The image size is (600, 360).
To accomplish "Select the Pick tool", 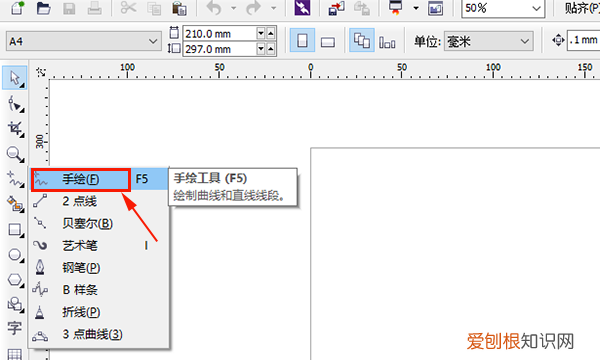I will pyautogui.click(x=15, y=78).
